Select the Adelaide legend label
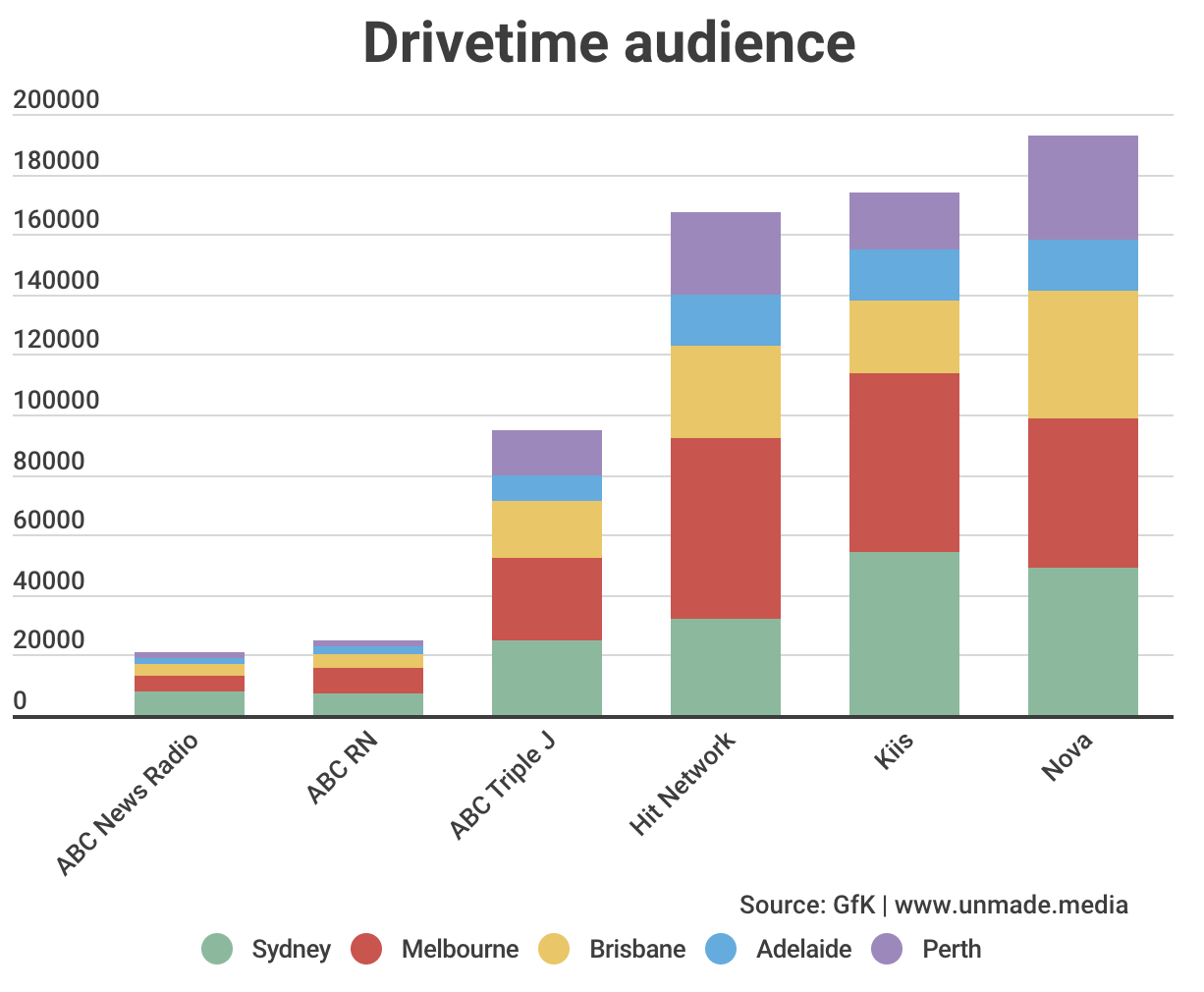 click(x=803, y=950)
